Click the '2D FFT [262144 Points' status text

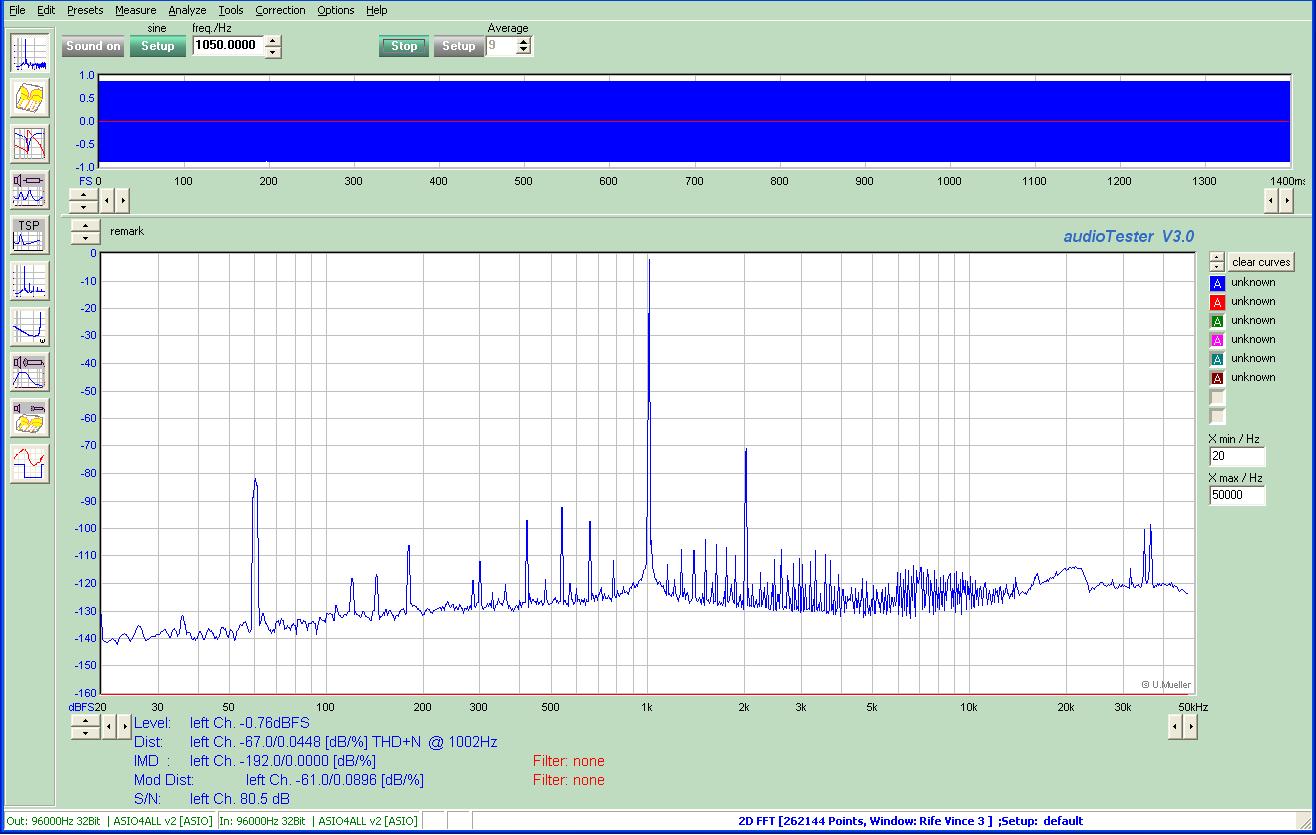click(864, 821)
